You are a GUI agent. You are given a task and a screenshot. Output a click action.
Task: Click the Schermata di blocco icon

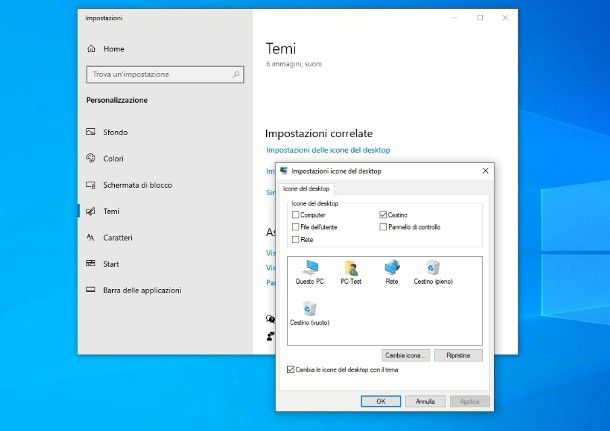pyautogui.click(x=91, y=185)
